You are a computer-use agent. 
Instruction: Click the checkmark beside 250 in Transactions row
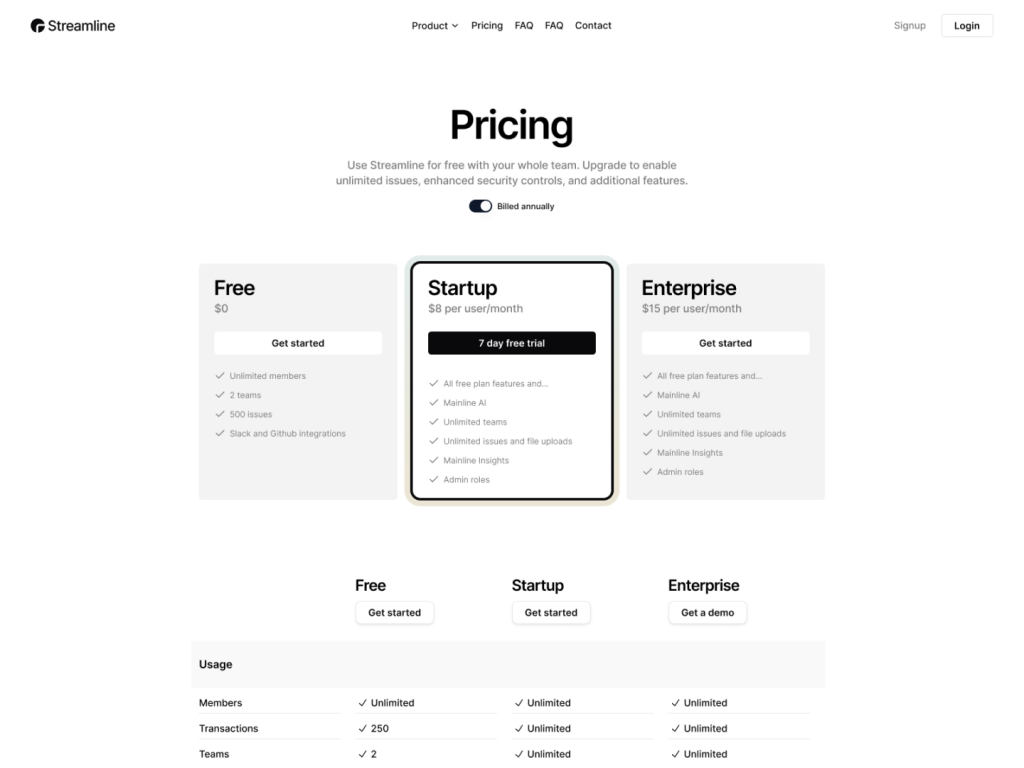pos(362,728)
